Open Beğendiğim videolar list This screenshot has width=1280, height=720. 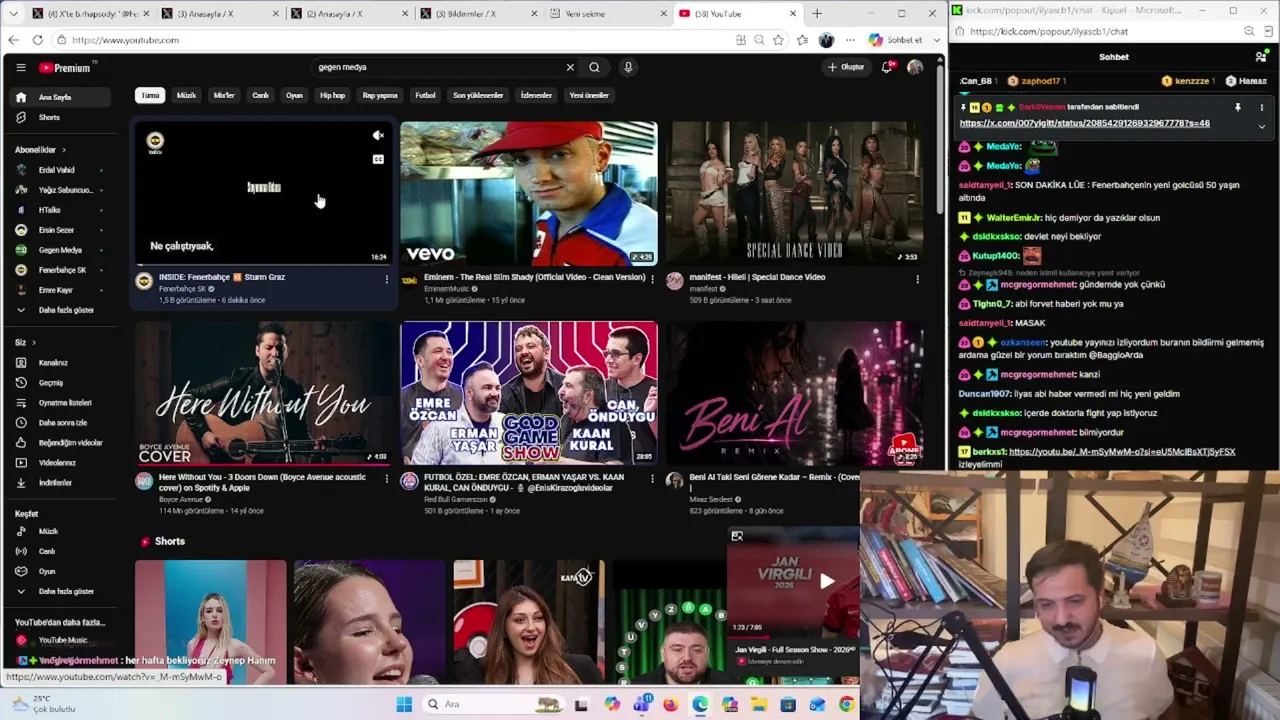[58, 442]
